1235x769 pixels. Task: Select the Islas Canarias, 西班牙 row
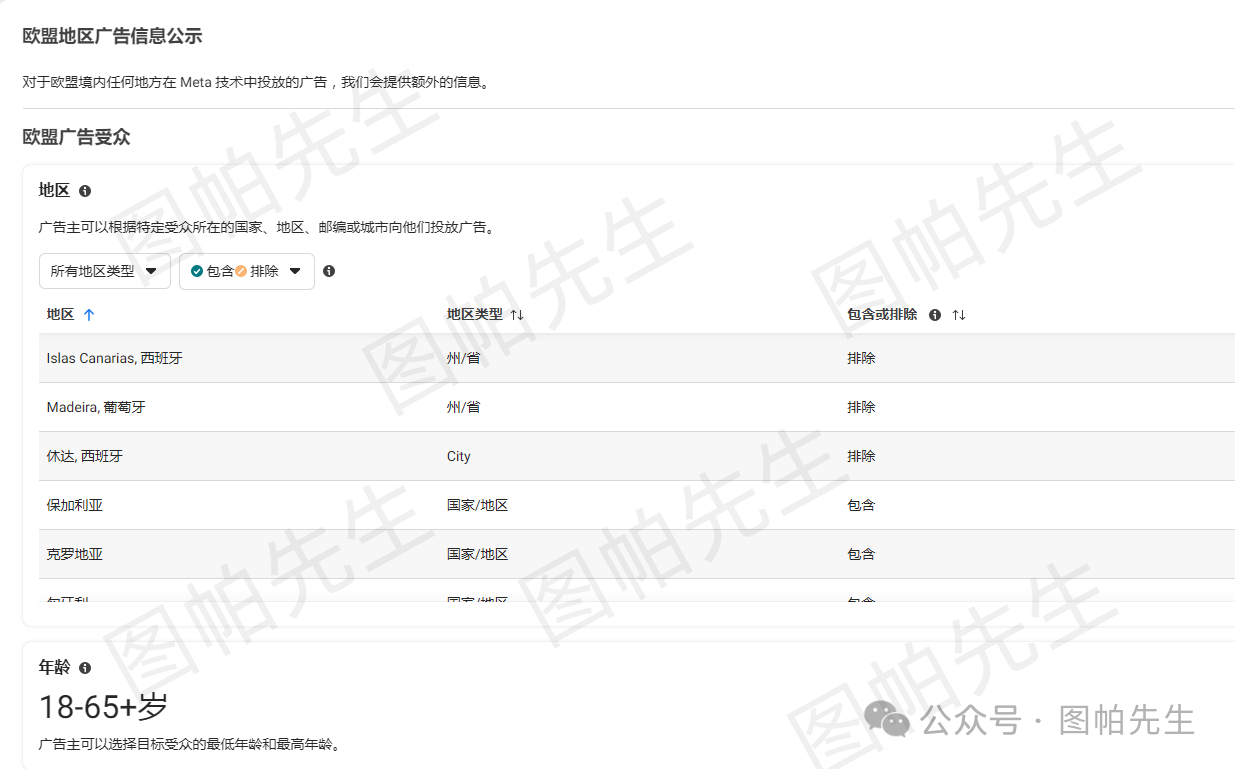(x=114, y=358)
